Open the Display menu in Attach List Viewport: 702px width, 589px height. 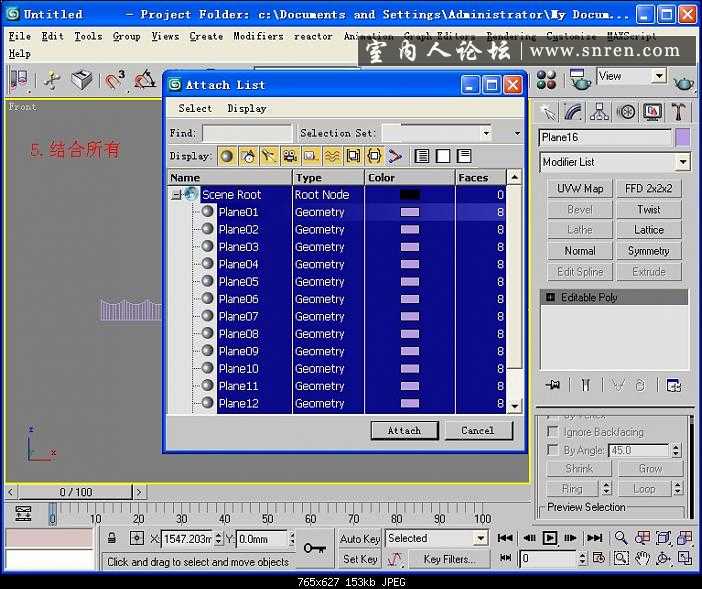247,108
